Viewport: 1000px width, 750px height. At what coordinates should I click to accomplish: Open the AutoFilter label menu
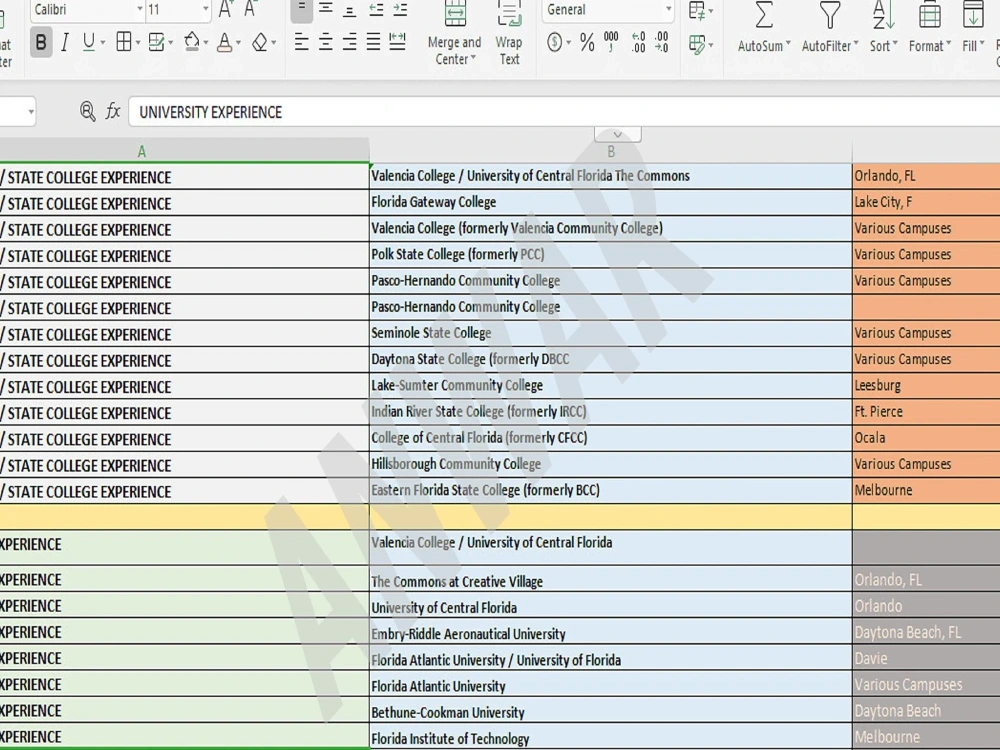click(830, 46)
